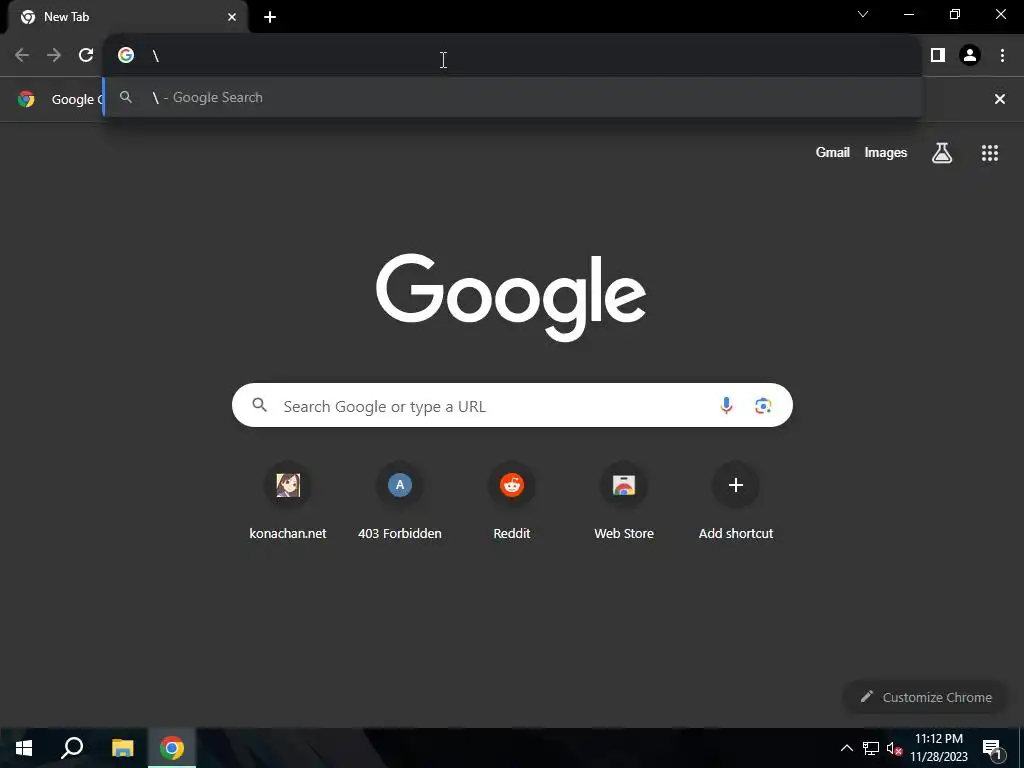
Task: Open the Google apps grid
Action: tap(989, 153)
